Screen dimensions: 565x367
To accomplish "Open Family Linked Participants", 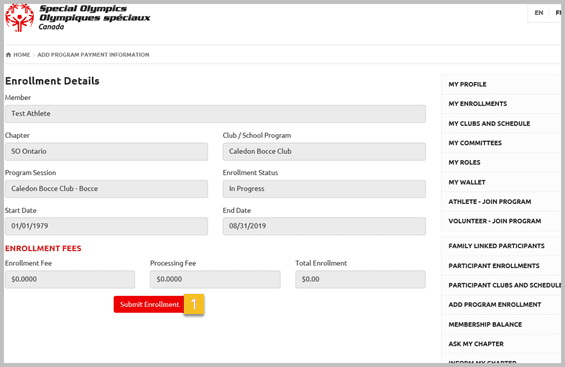I will click(x=496, y=246).
